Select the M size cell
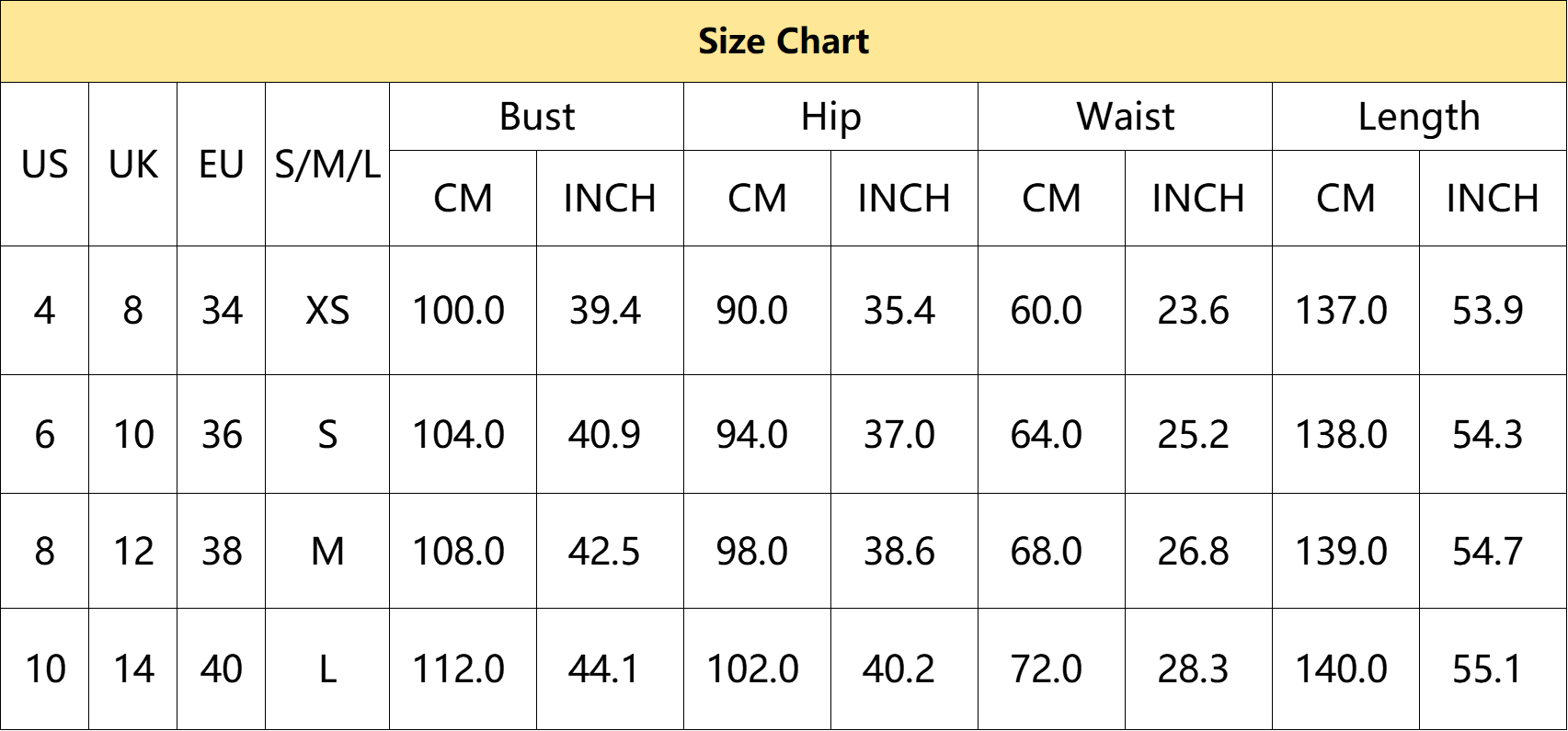 (327, 552)
